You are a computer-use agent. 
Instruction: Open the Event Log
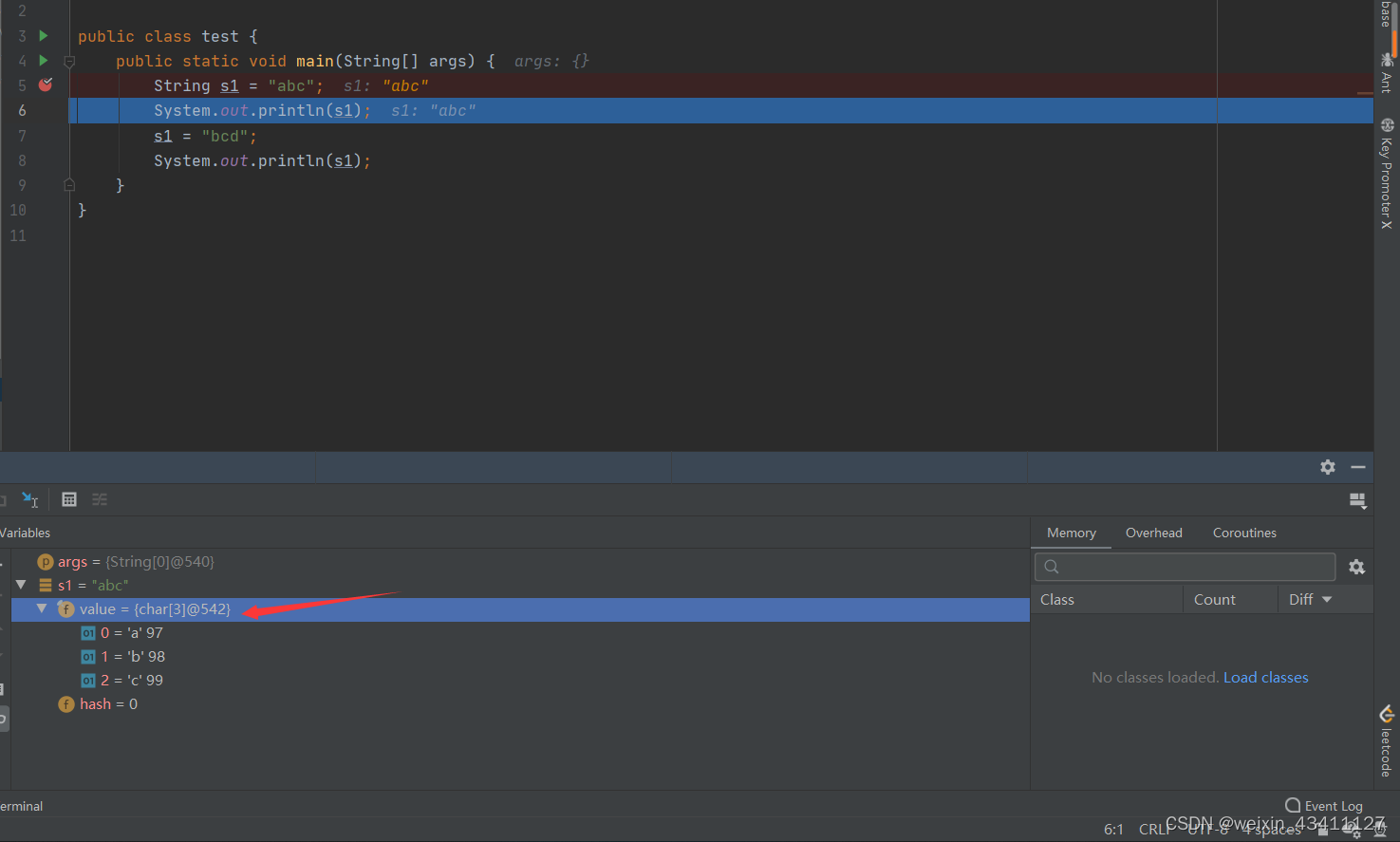click(1324, 805)
